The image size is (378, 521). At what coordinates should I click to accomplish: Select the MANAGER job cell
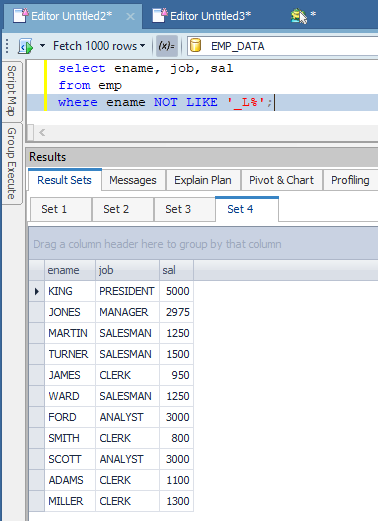127,312
